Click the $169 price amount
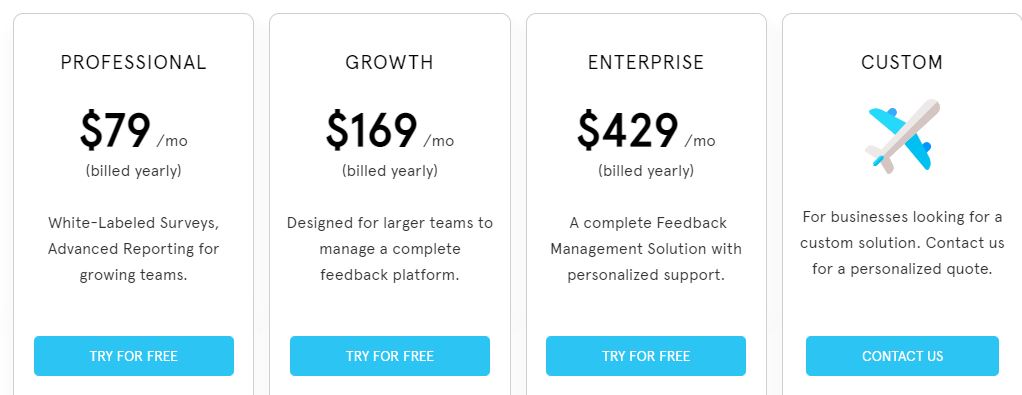Viewport: 1022px width, 395px height. [x=372, y=131]
